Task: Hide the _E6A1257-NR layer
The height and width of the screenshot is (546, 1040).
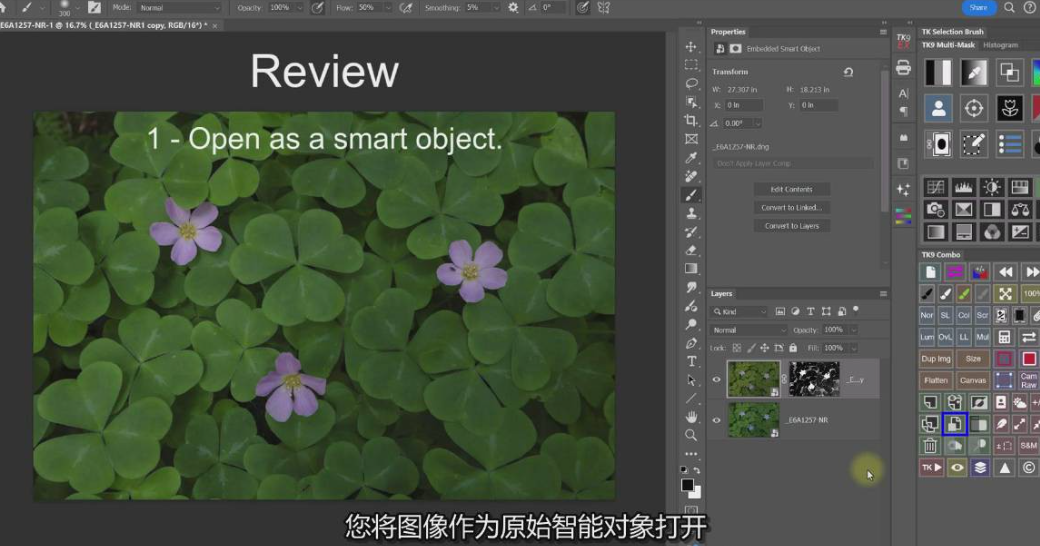Action: (x=716, y=420)
